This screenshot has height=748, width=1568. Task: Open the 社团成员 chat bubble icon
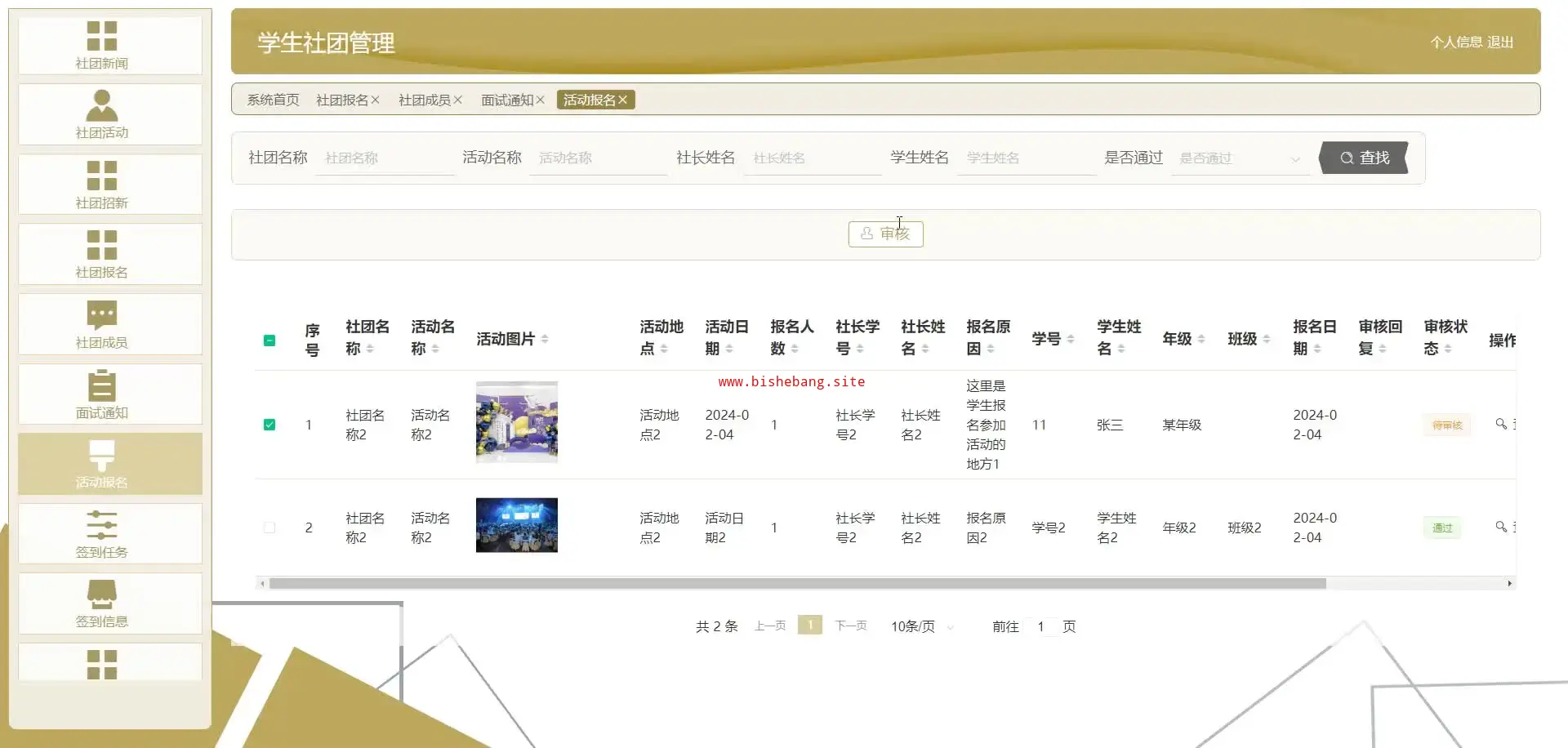point(102,315)
